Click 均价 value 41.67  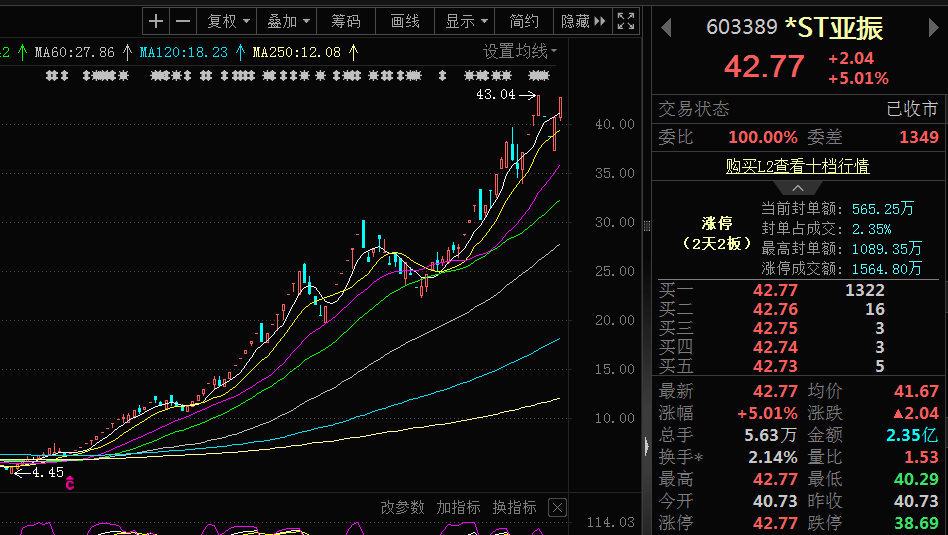(917, 391)
